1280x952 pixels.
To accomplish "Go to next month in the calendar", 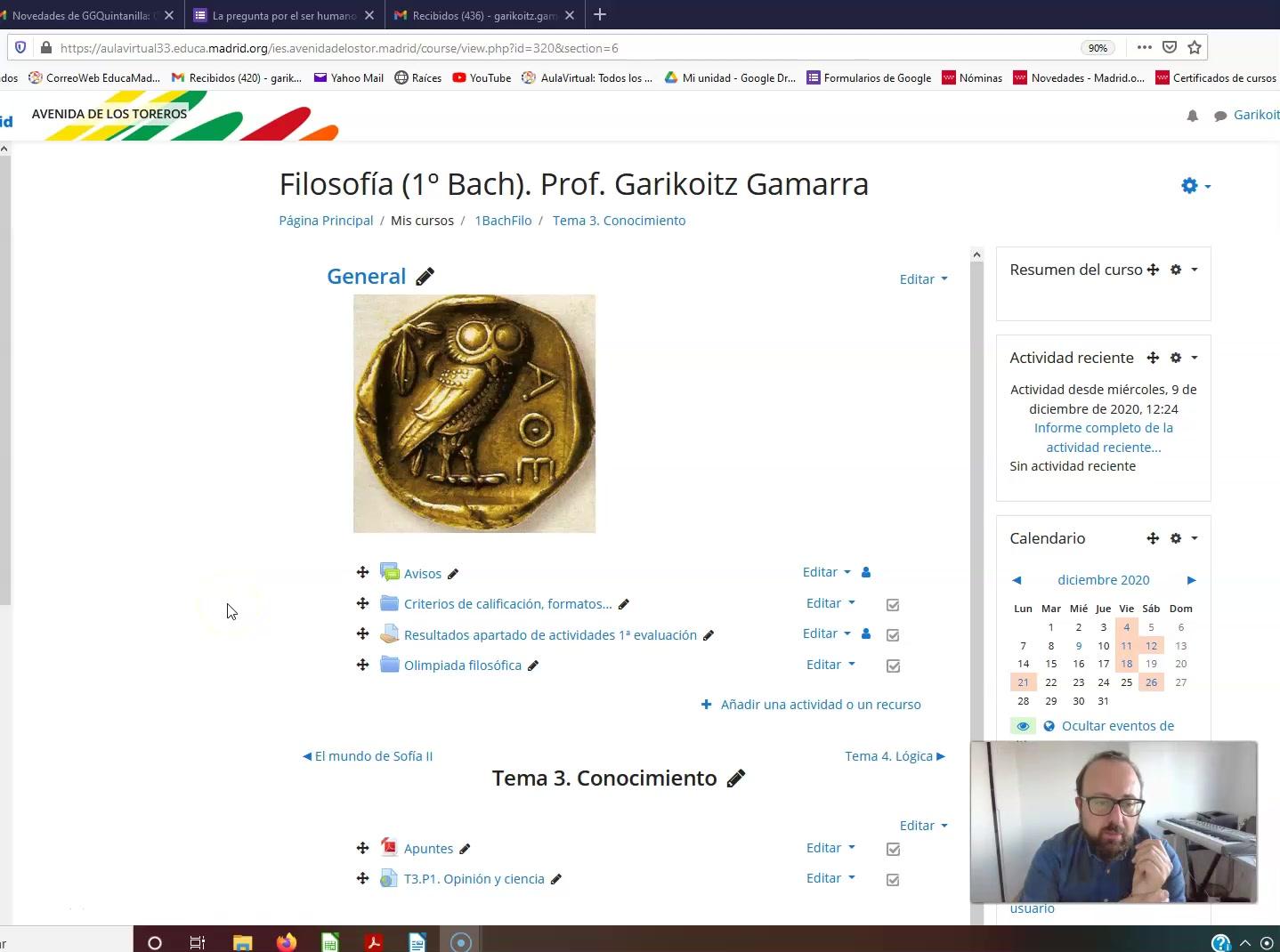I will 1191,580.
